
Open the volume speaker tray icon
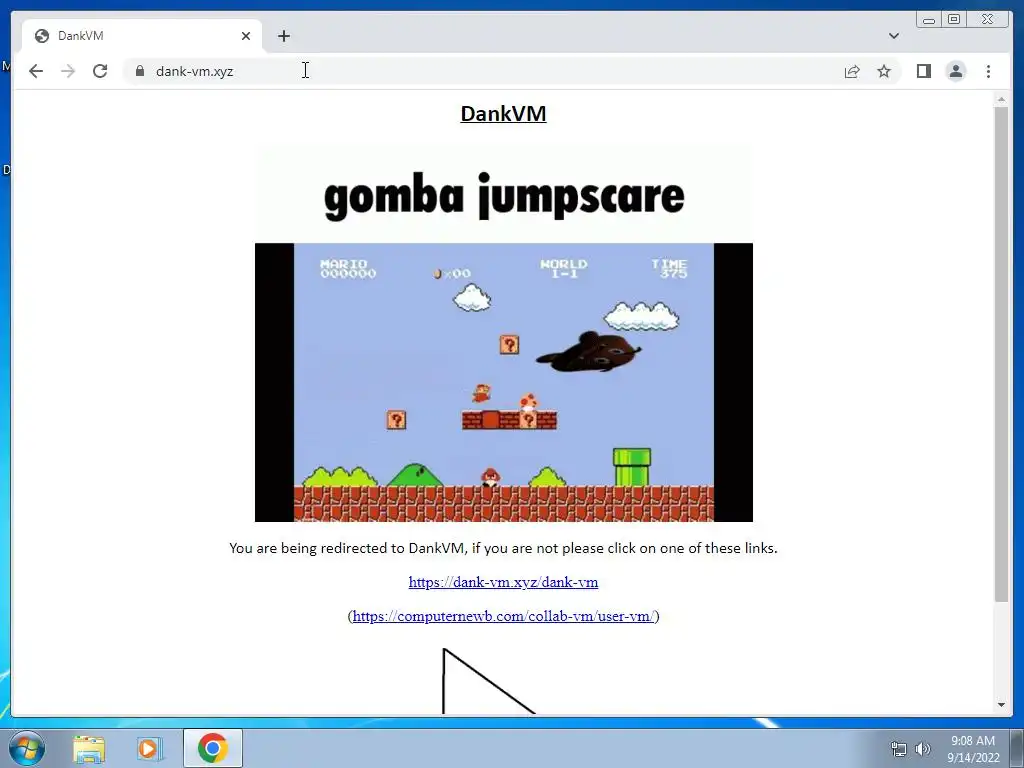922,749
